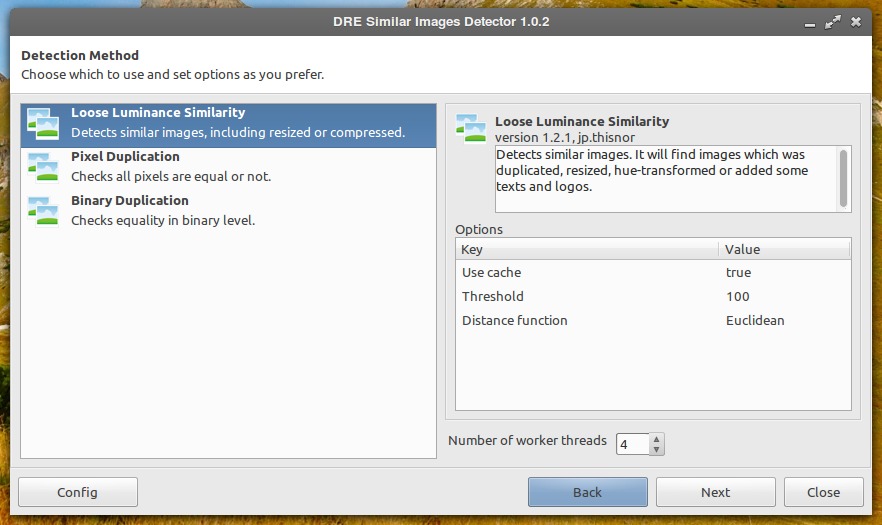Decrease number of worker threads
Screen dimensions: 882x525
point(656,450)
